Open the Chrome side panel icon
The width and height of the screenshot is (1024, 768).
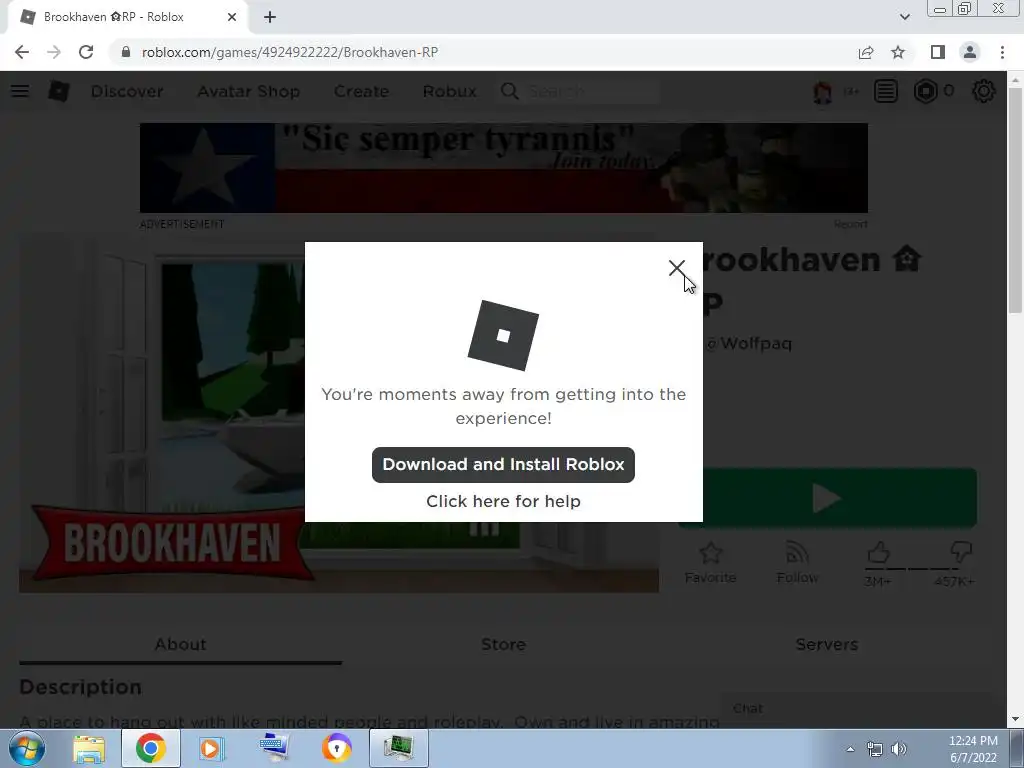[x=937, y=52]
